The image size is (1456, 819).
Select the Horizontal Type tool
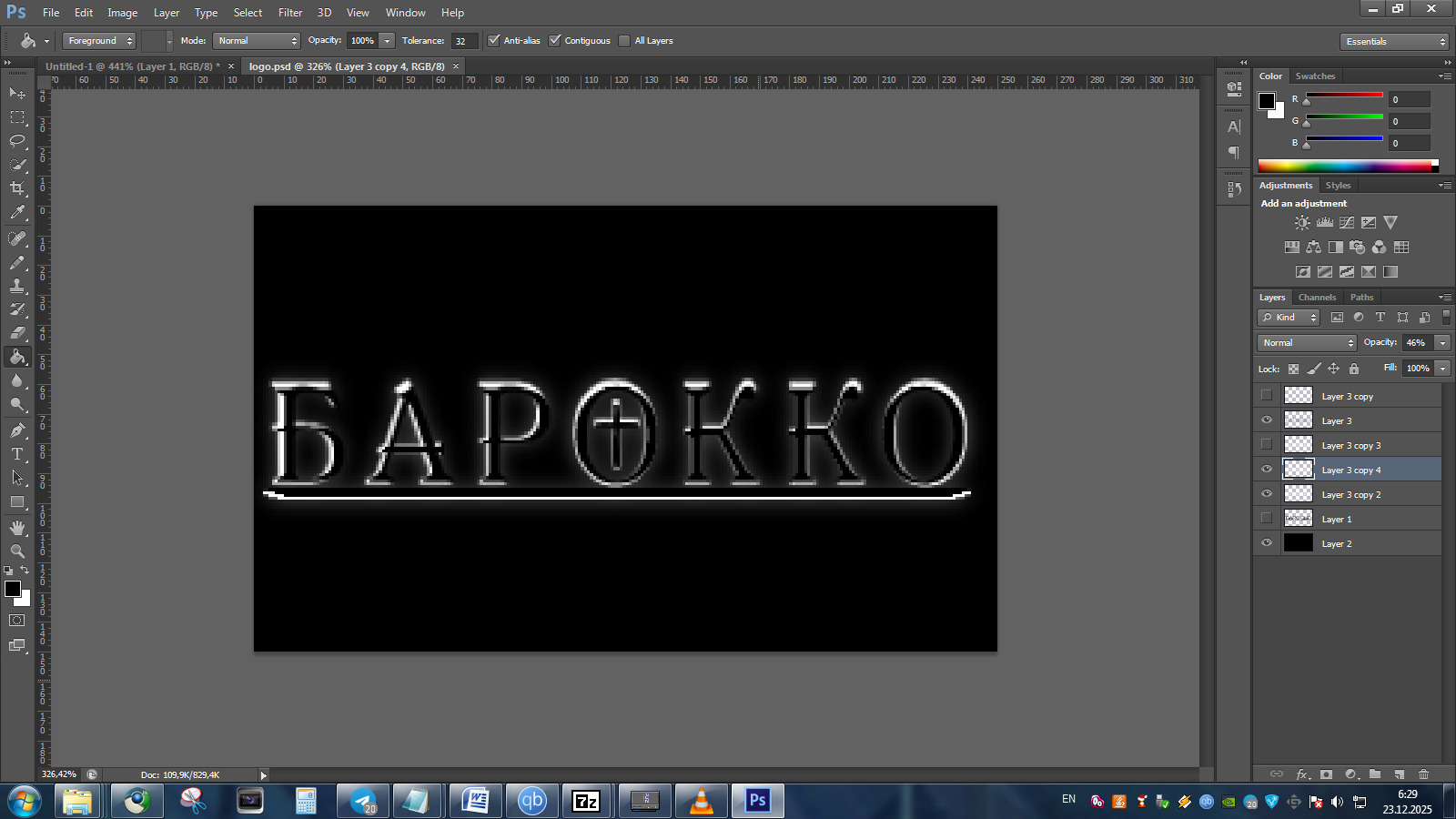[17, 454]
